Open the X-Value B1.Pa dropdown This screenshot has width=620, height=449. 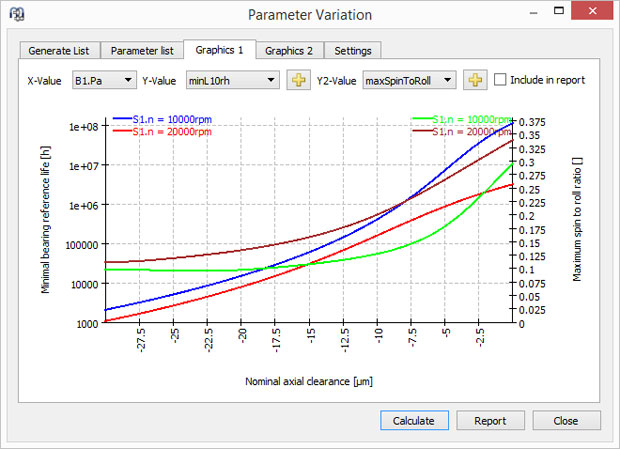click(103, 80)
